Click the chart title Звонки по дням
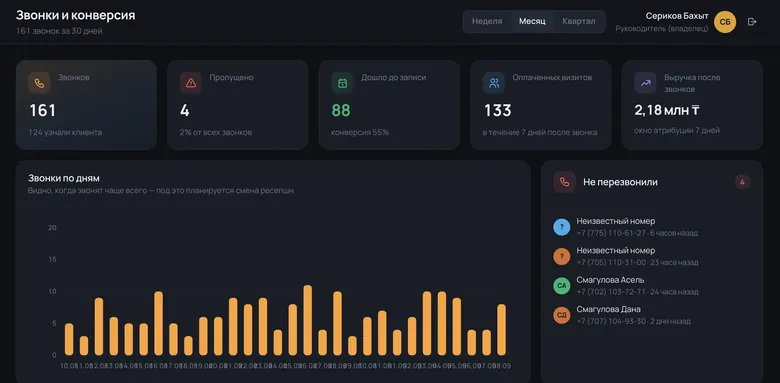780x383 pixels. tap(64, 178)
